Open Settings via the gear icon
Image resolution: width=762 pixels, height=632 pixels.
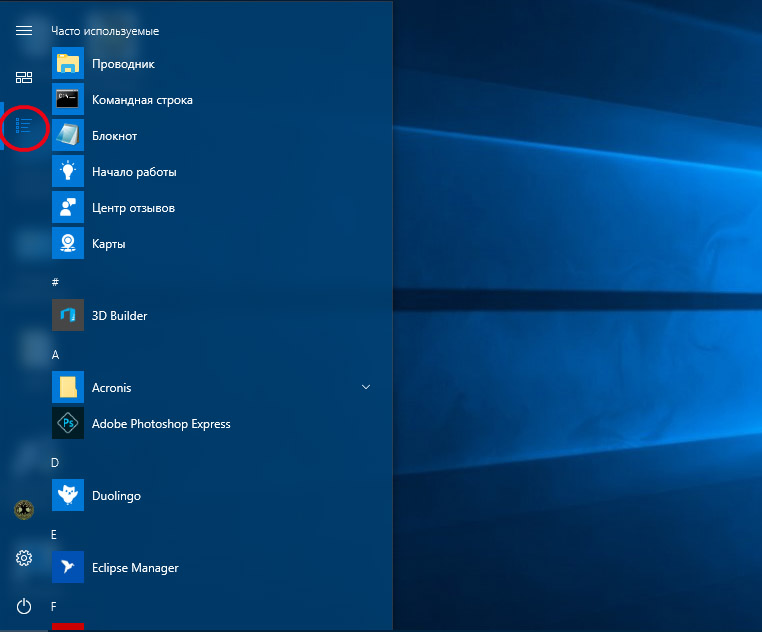24,558
